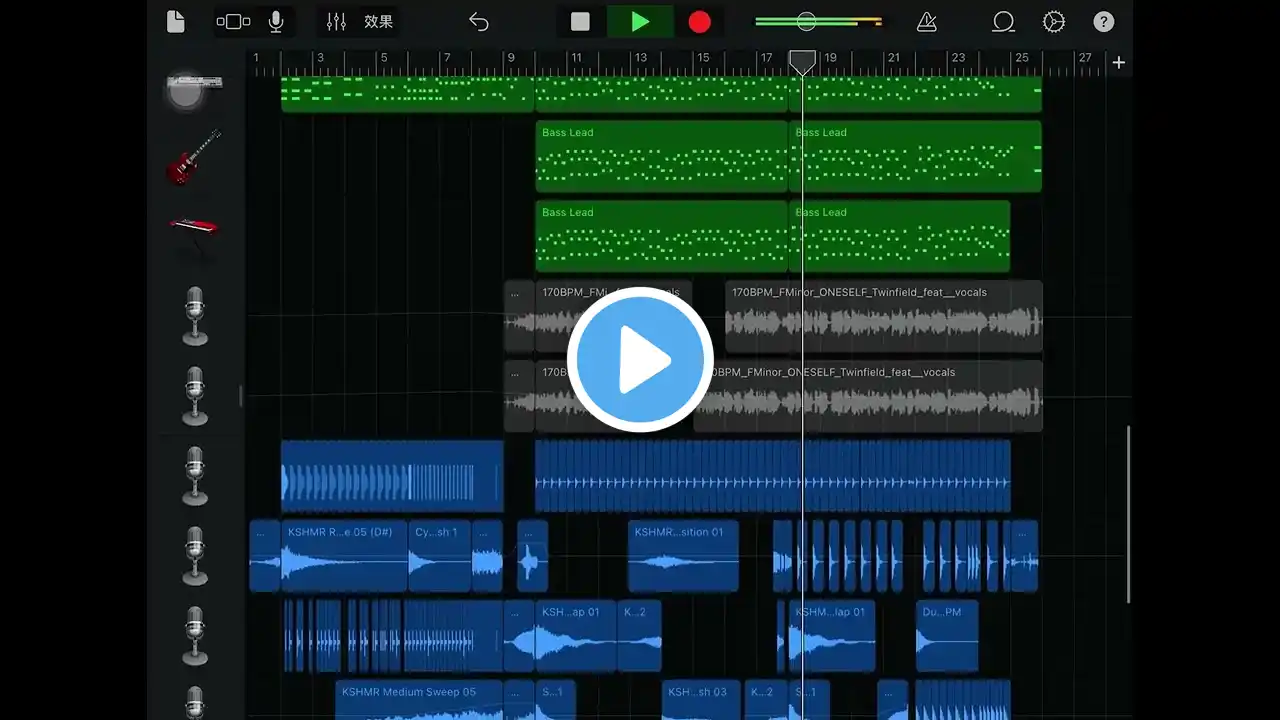
Task: Switch view using the tracks/browser button
Action: [233, 21]
